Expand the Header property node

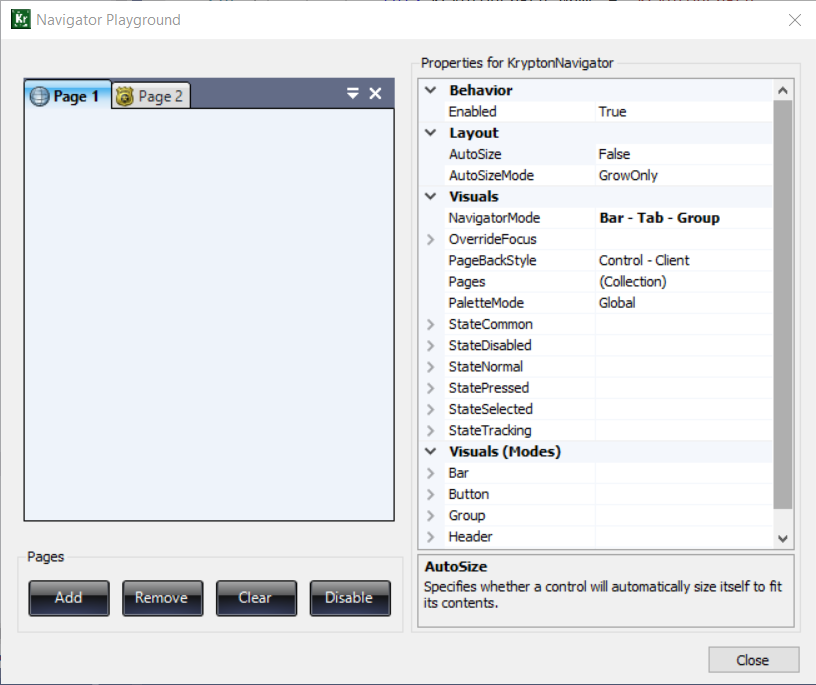click(x=430, y=537)
